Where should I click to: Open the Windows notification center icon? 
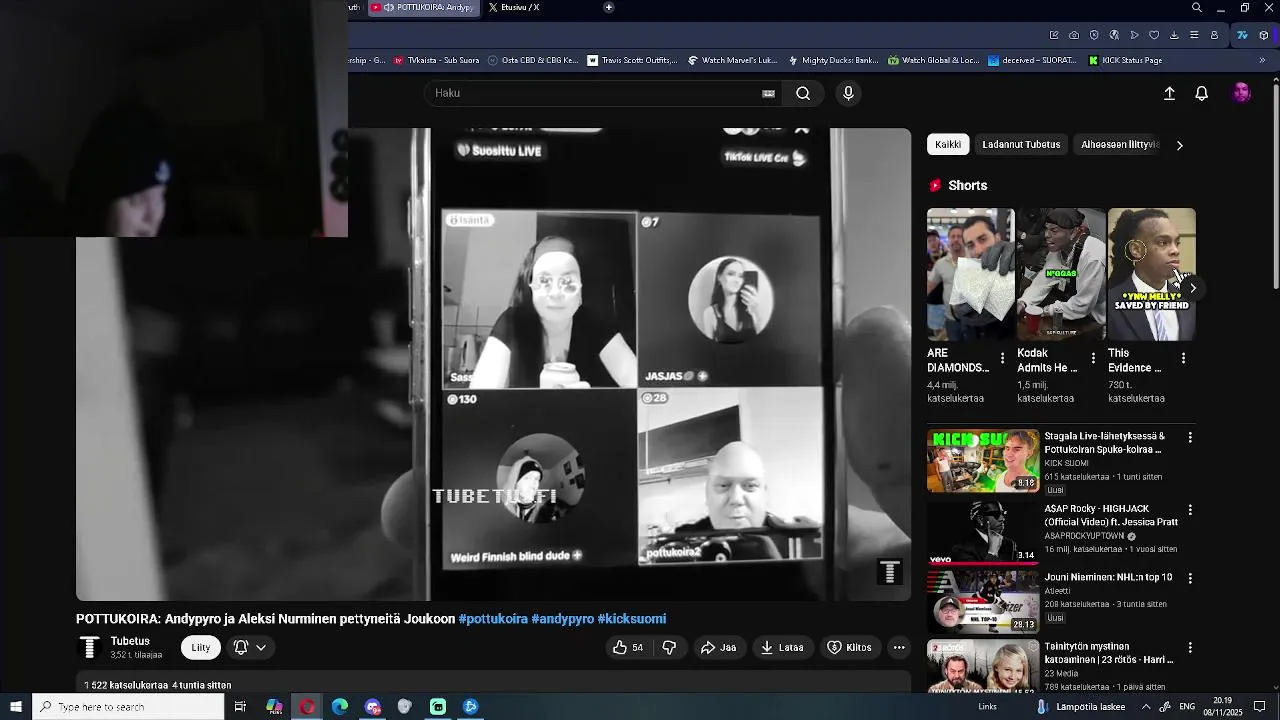(x=1260, y=707)
